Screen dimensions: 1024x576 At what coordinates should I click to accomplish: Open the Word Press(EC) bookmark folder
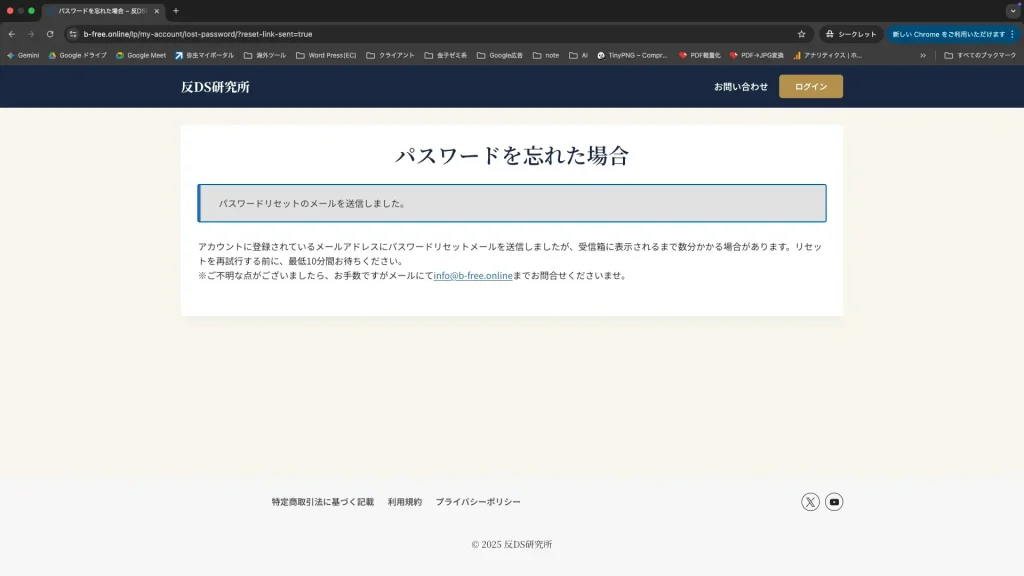click(x=326, y=56)
